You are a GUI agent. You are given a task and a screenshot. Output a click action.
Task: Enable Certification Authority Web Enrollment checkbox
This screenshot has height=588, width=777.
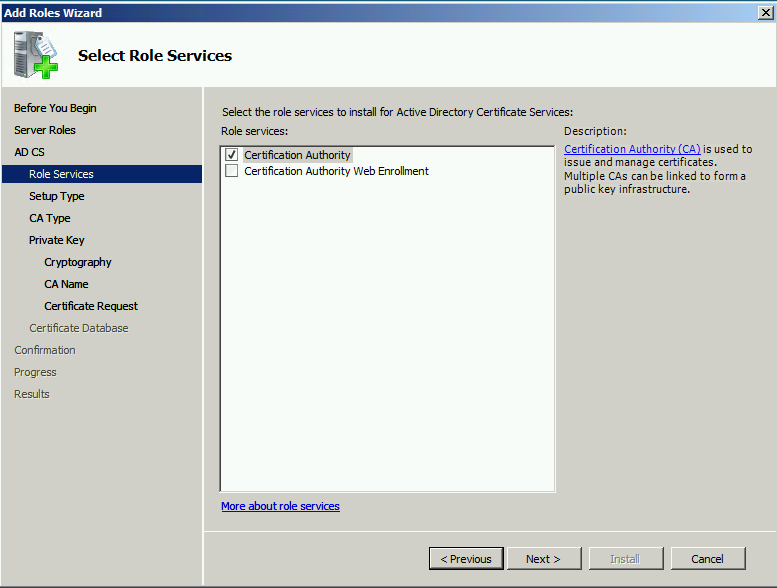coord(231,171)
